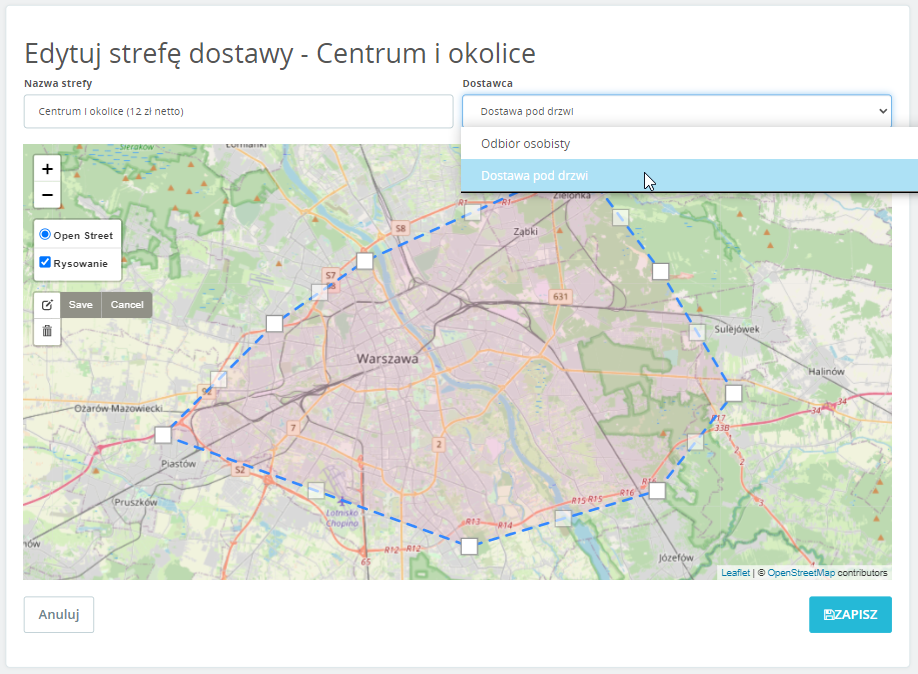Select the edit layers tool icon
918x674 pixels.
pos(47,305)
